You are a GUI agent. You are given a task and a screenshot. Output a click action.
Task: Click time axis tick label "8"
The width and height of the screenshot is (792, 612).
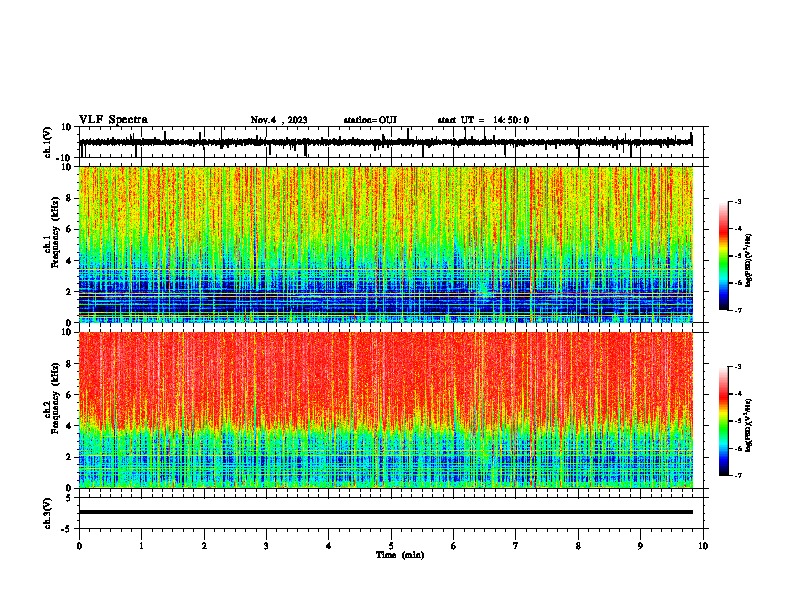pyautogui.click(x=578, y=546)
